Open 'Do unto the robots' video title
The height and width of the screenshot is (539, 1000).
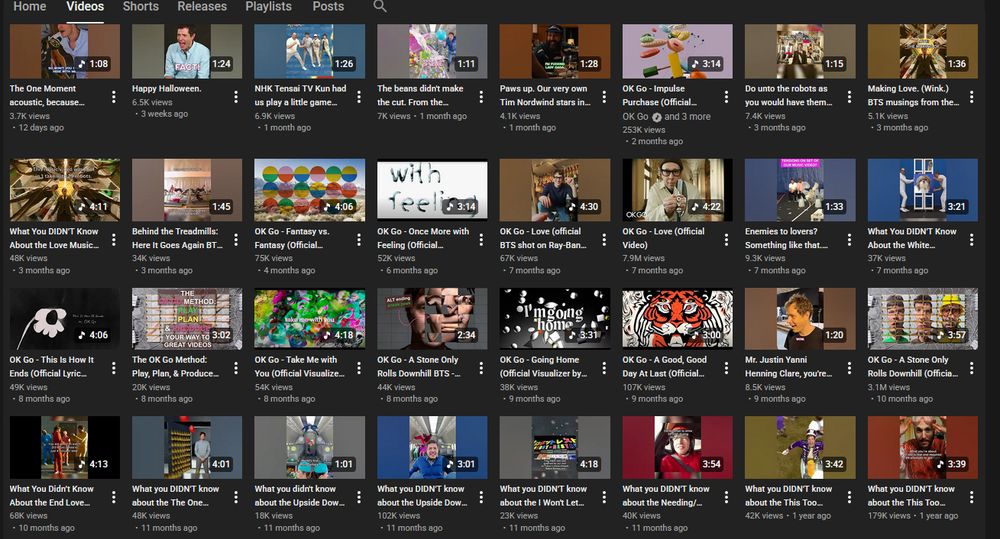[x=788, y=95]
